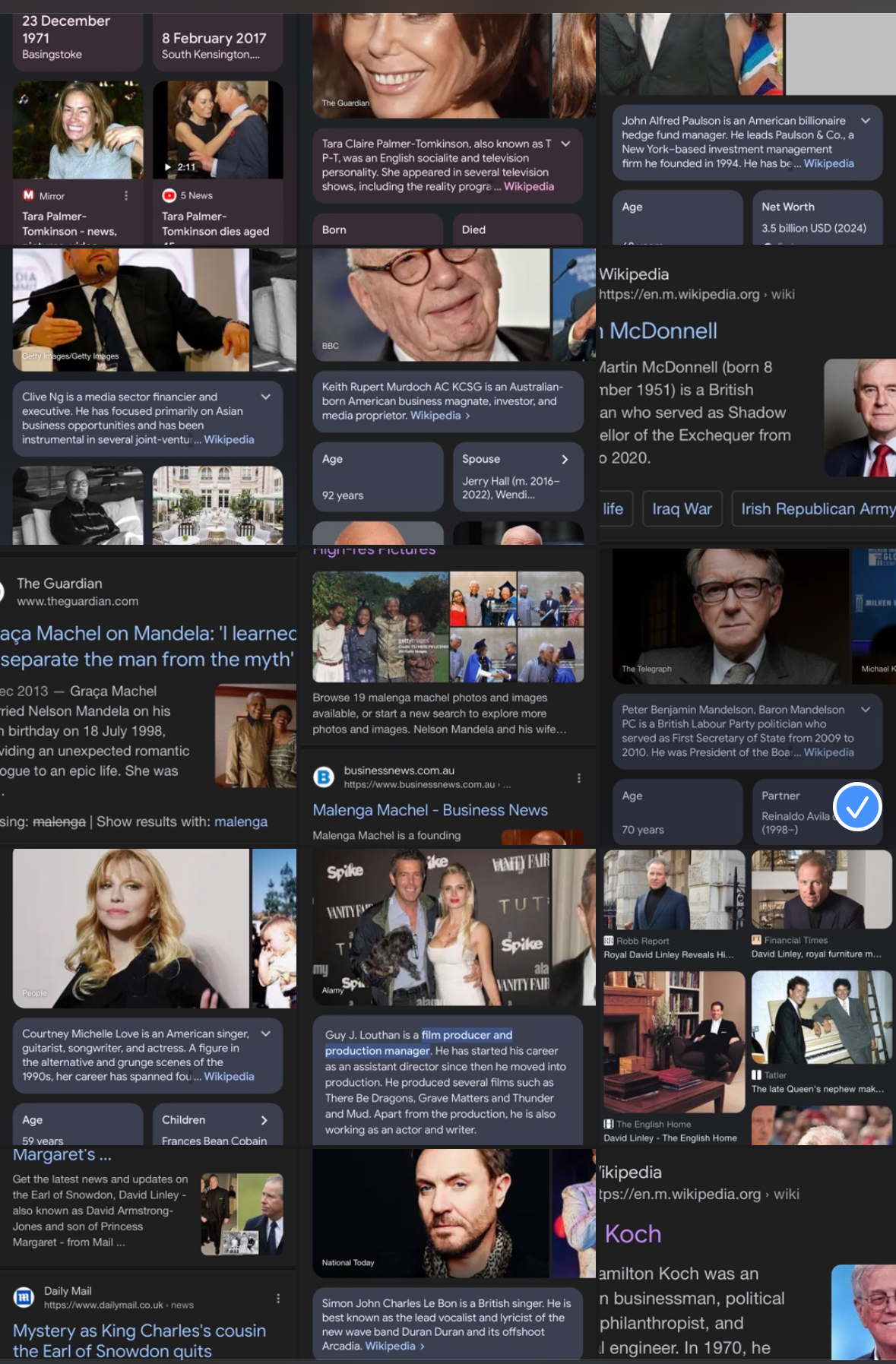
Task: Open the Robb Report David Linley image
Action: [673, 890]
